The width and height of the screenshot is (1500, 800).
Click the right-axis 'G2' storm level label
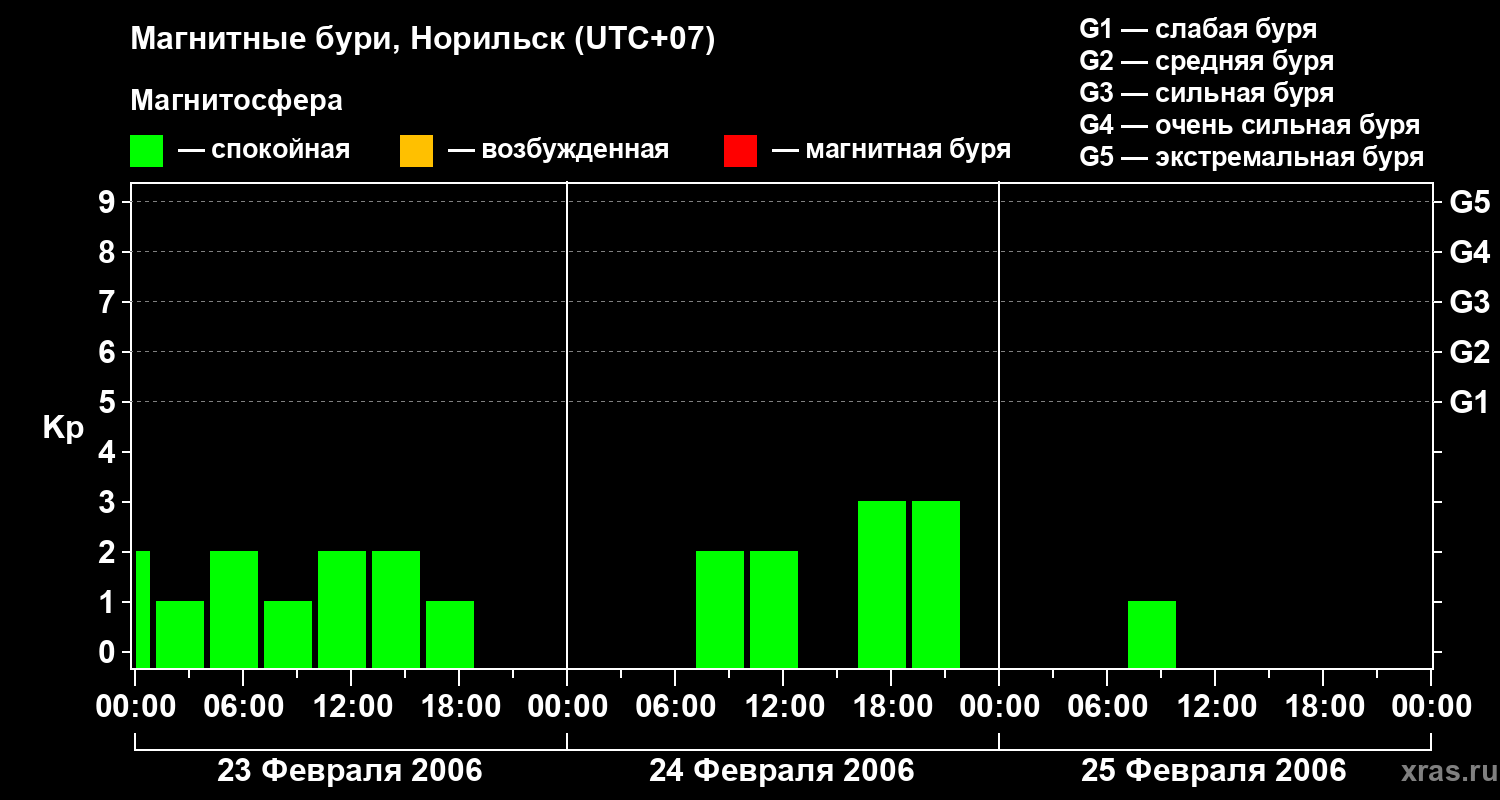1469,352
